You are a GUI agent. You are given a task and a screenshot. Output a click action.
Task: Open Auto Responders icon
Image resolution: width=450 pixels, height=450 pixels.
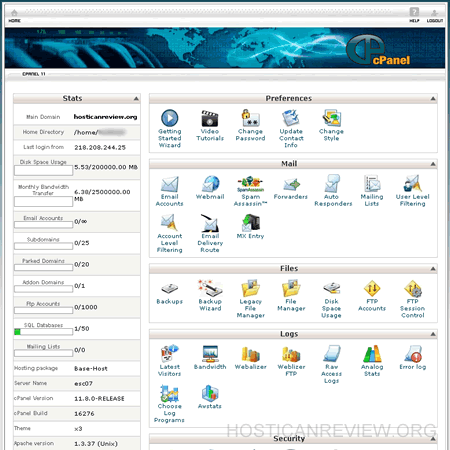[331, 184]
